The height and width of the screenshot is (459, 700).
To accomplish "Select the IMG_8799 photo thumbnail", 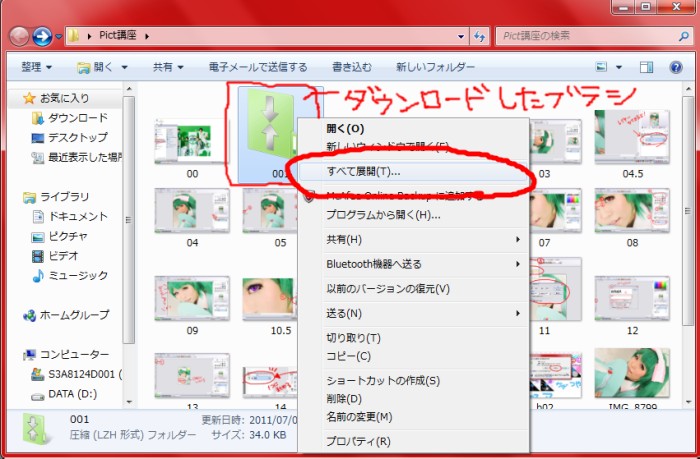I will [632, 373].
